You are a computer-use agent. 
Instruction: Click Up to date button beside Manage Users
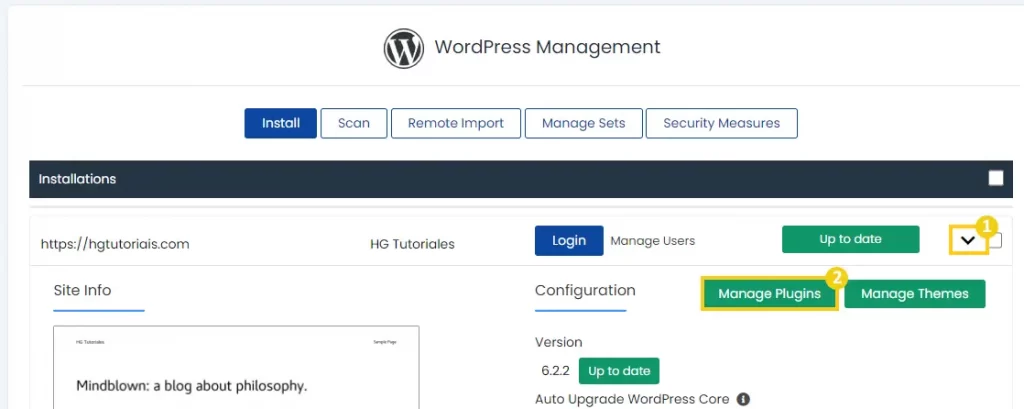pyautogui.click(x=850, y=239)
